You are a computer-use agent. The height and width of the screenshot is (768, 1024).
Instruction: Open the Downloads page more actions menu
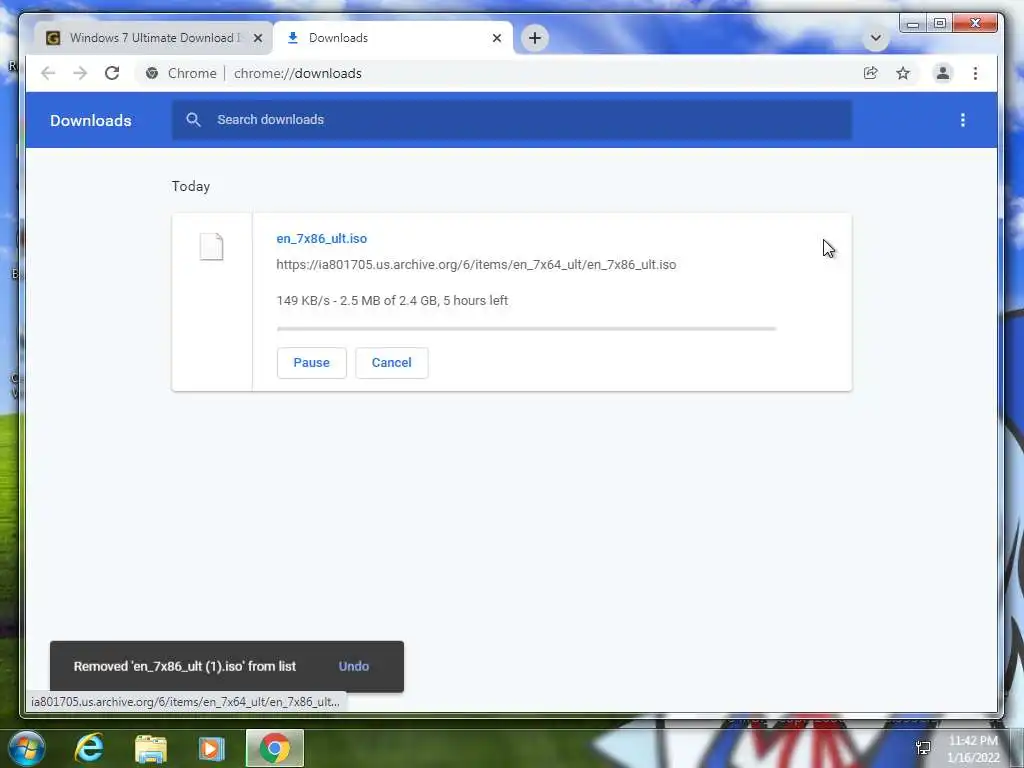point(963,120)
